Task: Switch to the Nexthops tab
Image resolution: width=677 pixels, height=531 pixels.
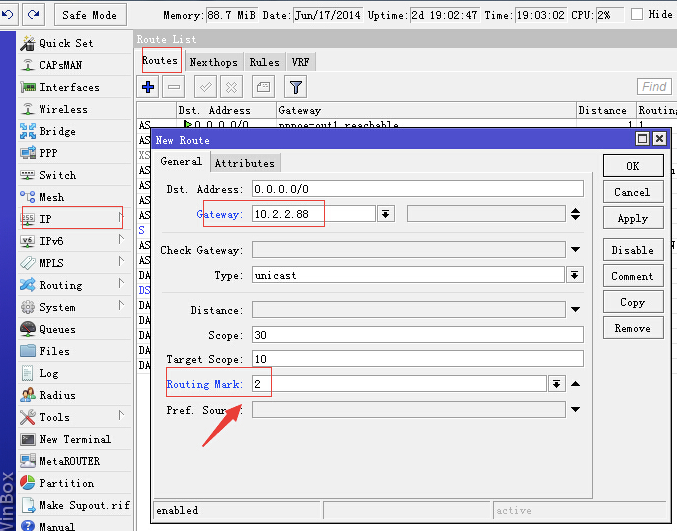Action: click(x=214, y=63)
